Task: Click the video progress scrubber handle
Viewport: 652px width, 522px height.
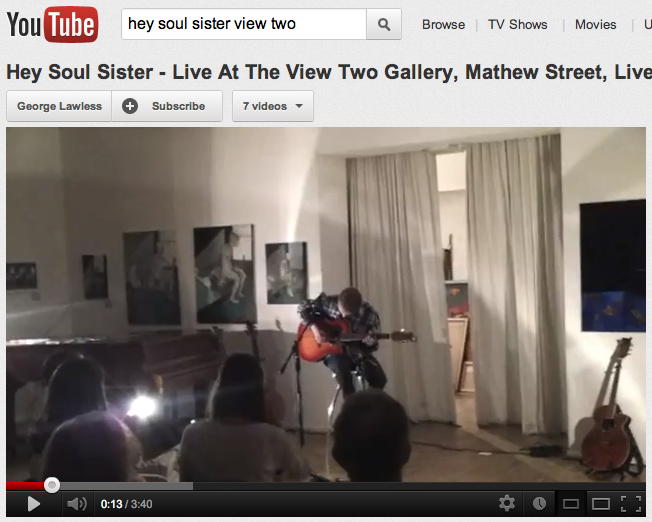Action: [52, 485]
